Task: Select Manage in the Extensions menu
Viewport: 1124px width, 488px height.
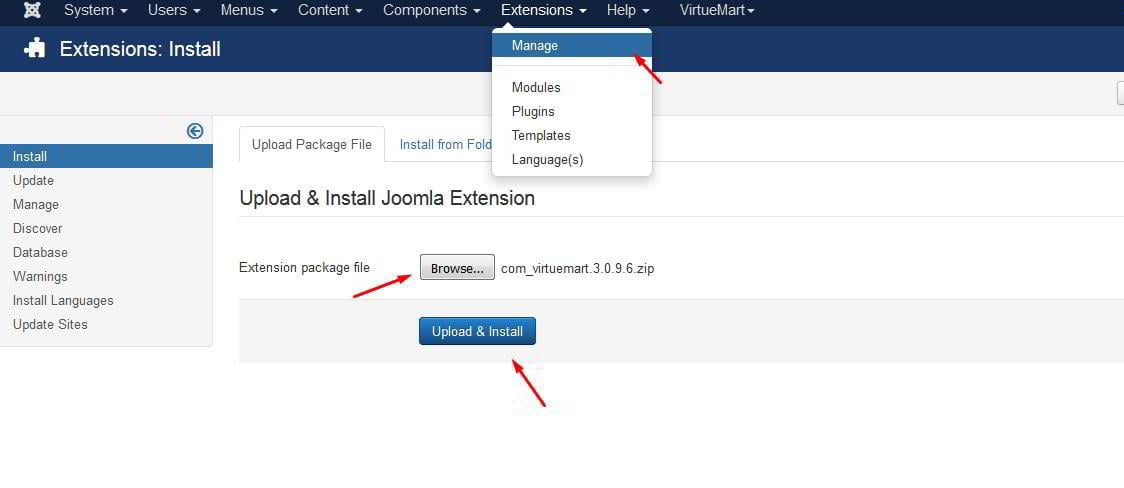Action: (535, 45)
